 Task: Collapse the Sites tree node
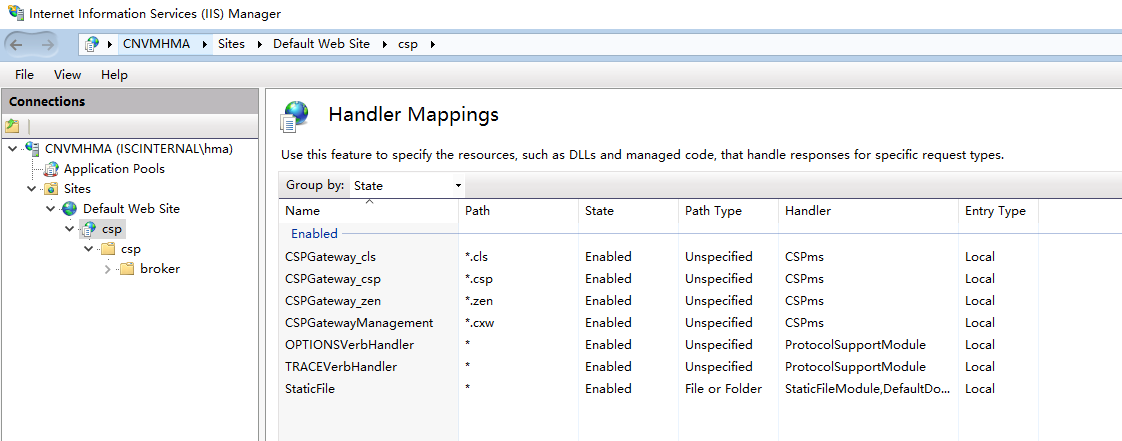tap(31, 189)
